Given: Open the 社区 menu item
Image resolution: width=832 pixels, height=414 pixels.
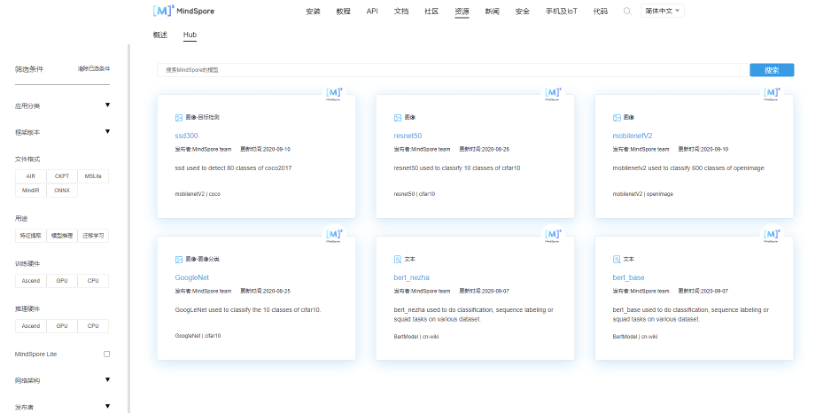Looking at the screenshot, I should 431,11.
